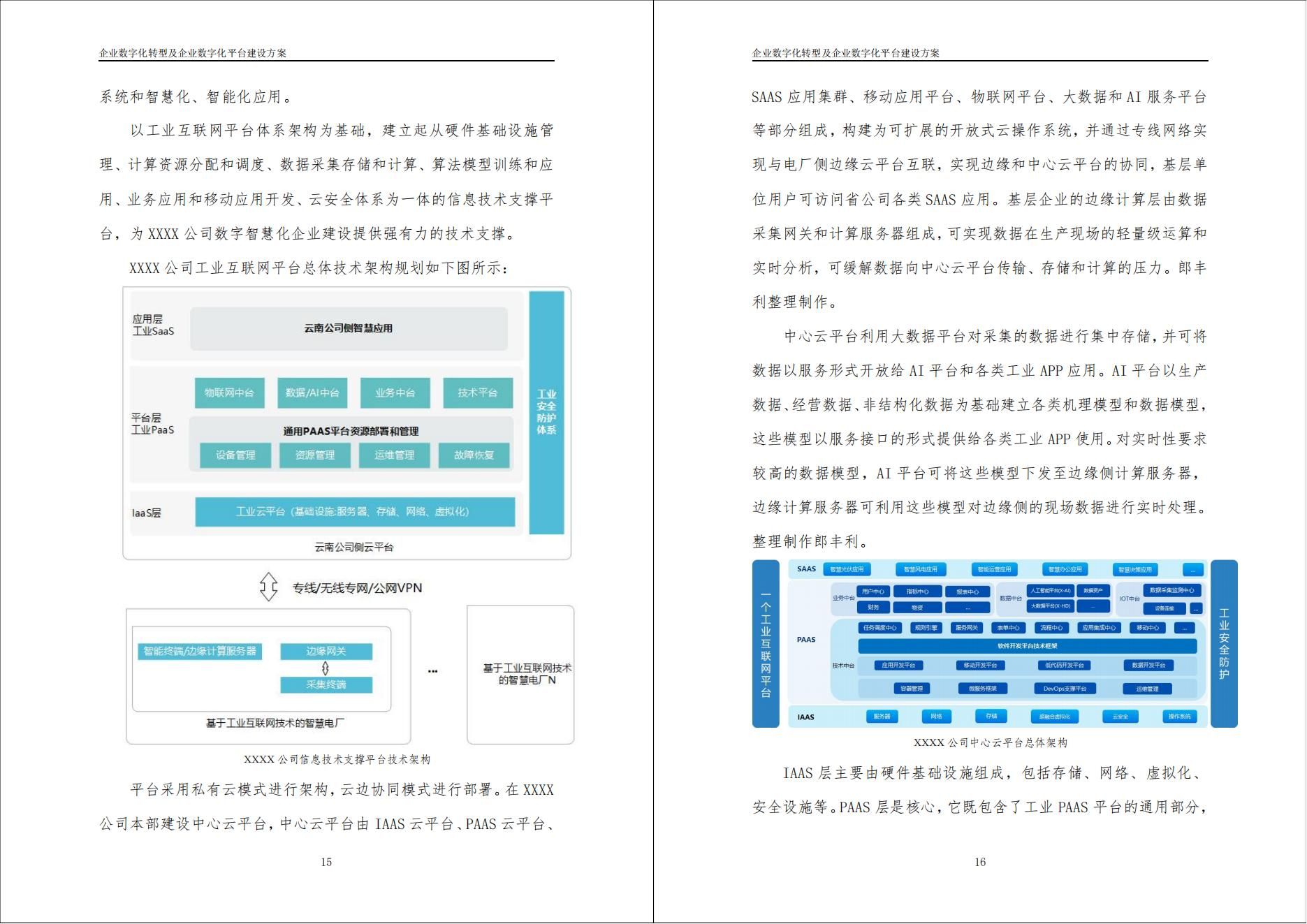Click the caption XXXX公司信息技术支撑平台技术架构

(337, 759)
